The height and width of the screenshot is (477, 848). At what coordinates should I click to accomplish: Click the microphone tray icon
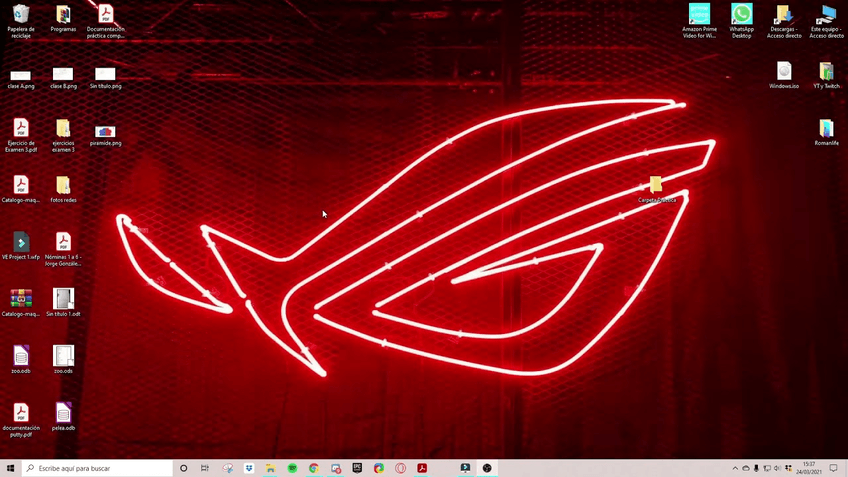click(756, 468)
